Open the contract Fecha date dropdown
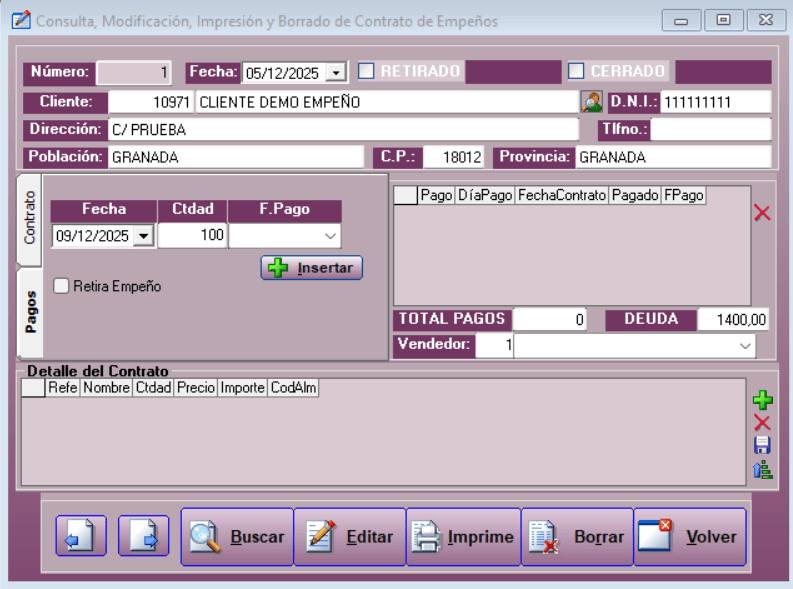This screenshot has height=589, width=793. [x=335, y=72]
